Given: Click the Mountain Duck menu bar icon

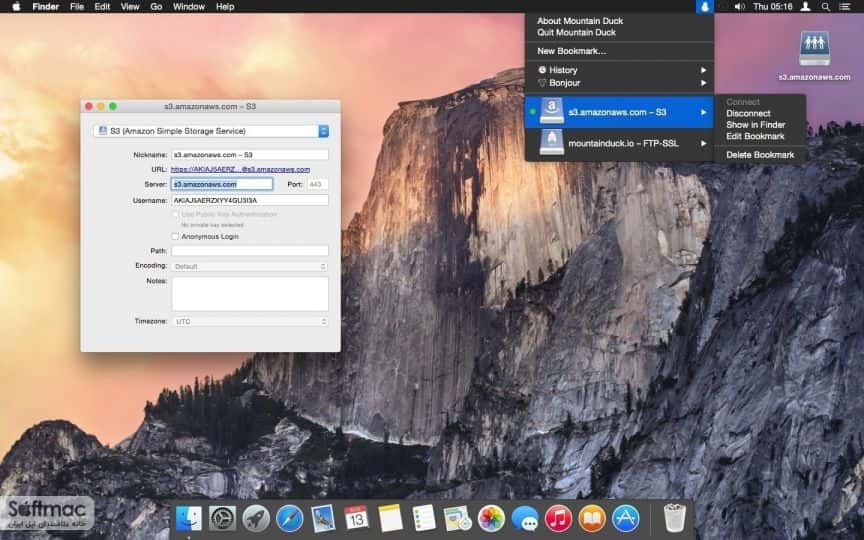Looking at the screenshot, I should [704, 7].
